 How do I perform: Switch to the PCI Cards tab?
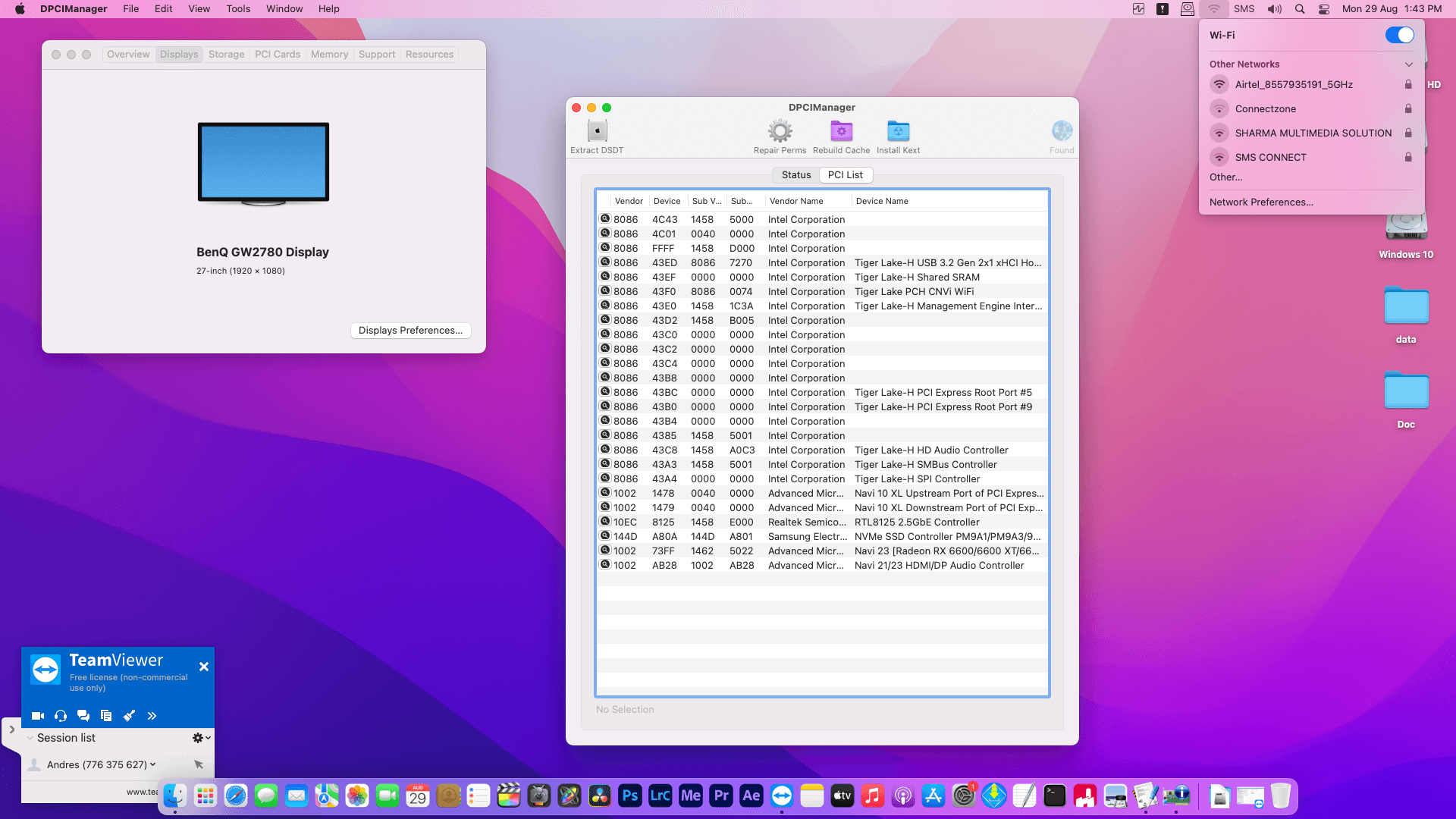pyautogui.click(x=278, y=55)
